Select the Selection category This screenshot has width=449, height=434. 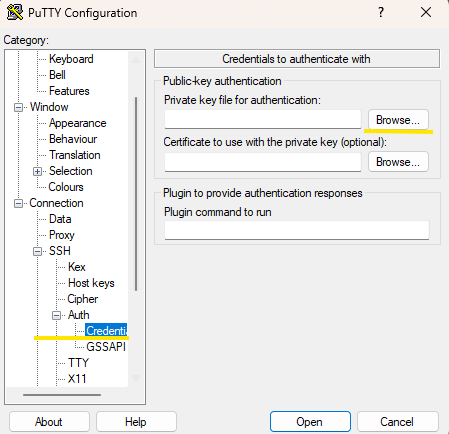click(70, 171)
